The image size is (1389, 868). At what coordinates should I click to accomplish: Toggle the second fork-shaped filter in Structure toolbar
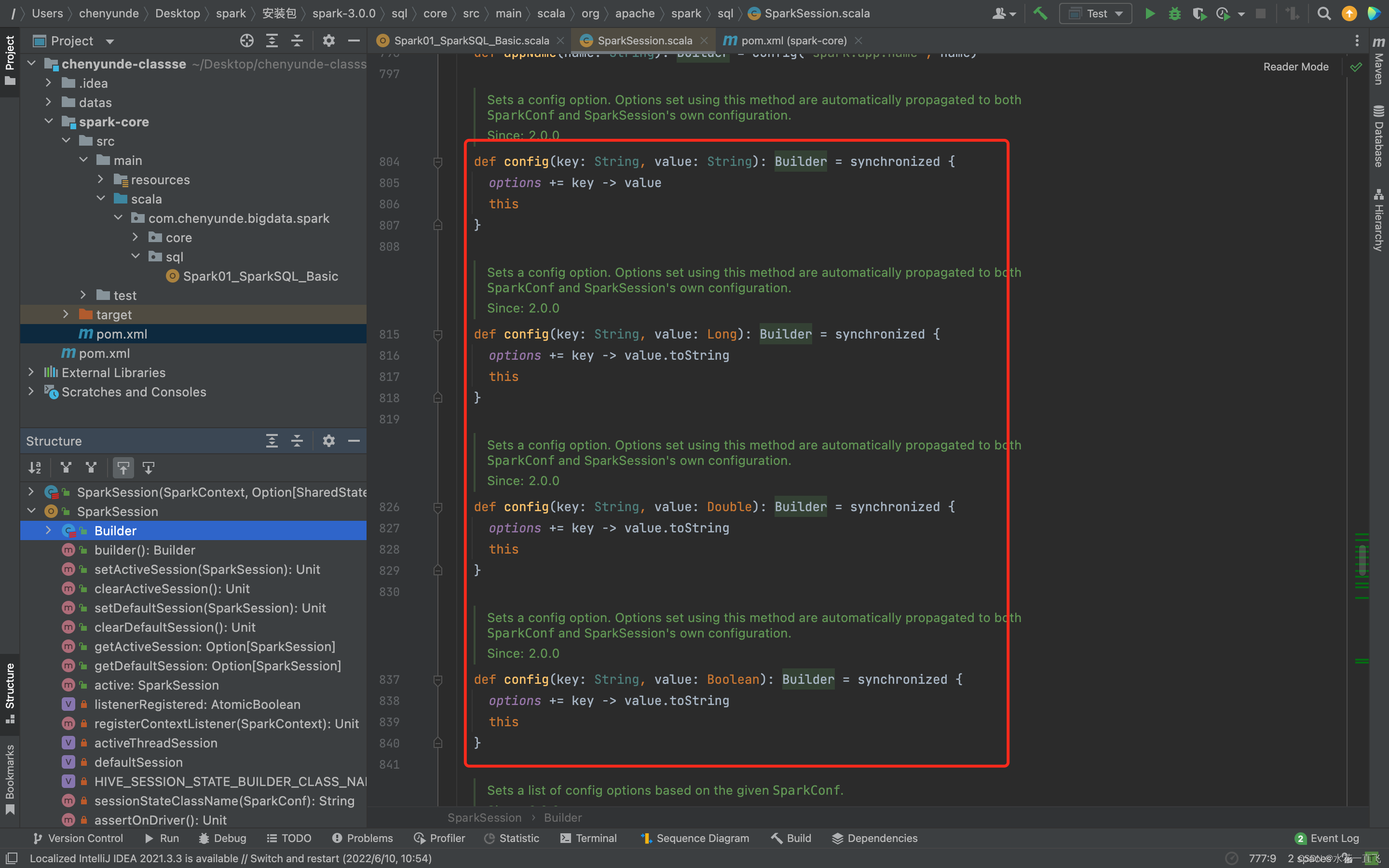[x=91, y=468]
